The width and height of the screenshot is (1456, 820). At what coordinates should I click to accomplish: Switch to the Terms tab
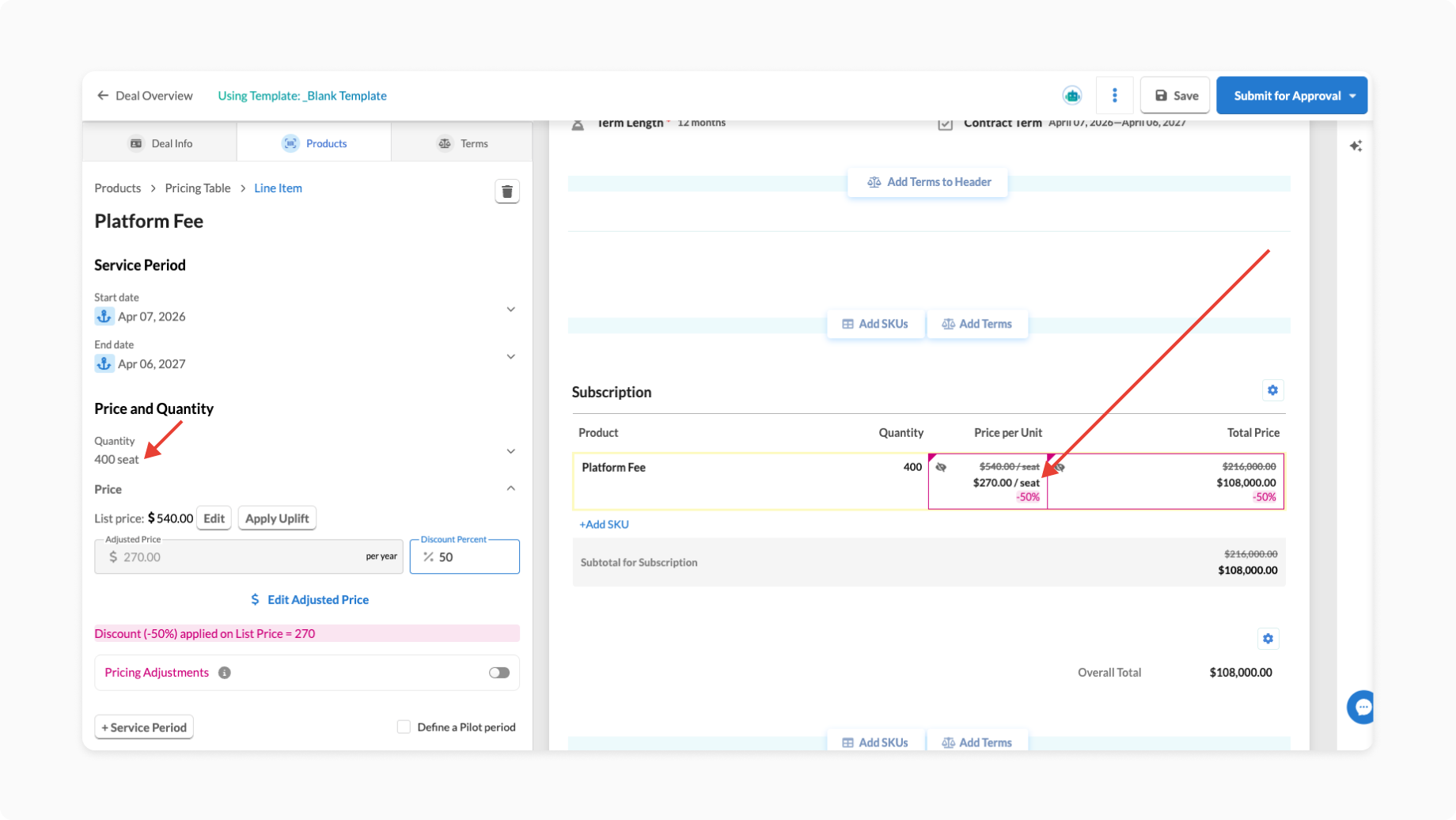point(463,143)
